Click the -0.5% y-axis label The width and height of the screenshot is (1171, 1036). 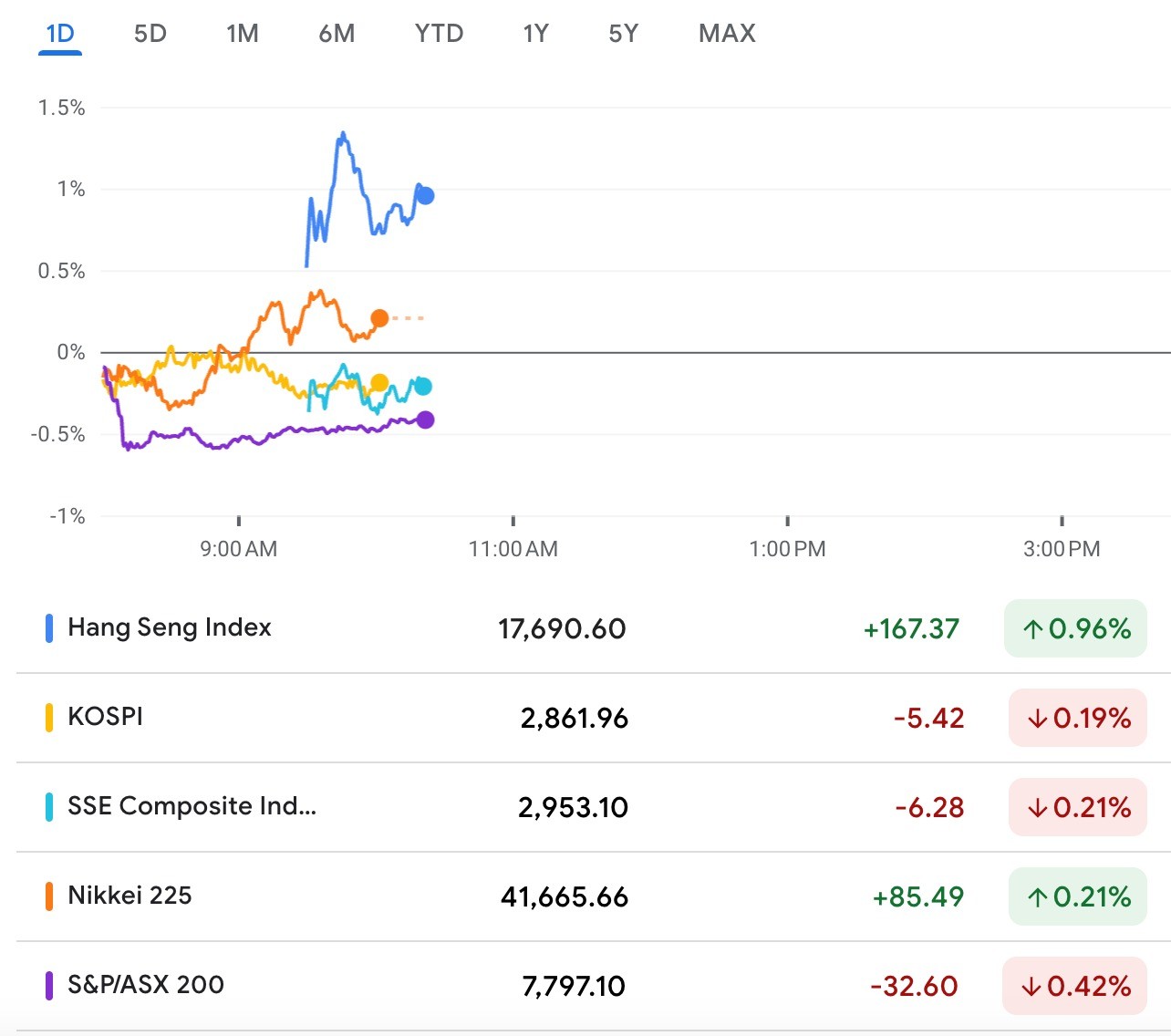click(x=57, y=434)
